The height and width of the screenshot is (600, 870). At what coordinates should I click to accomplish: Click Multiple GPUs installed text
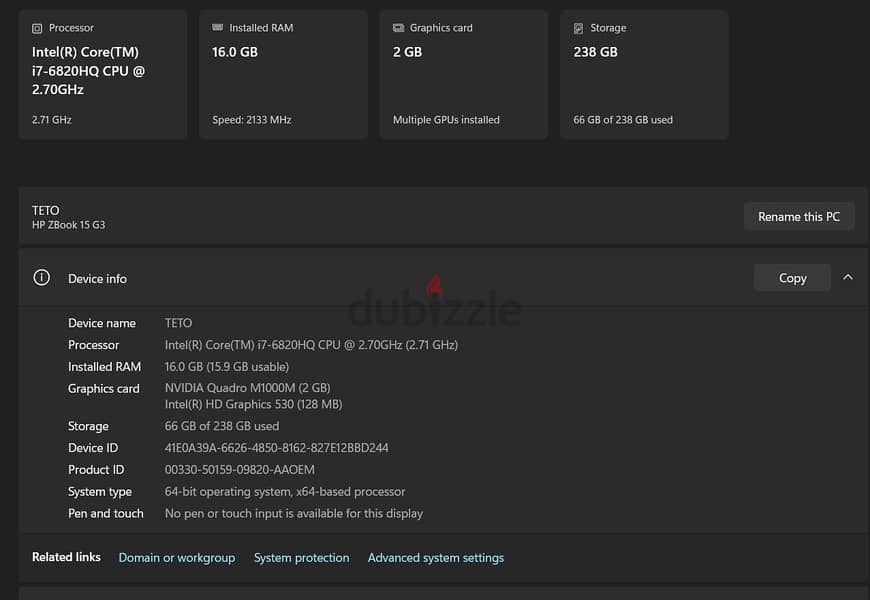coord(446,119)
